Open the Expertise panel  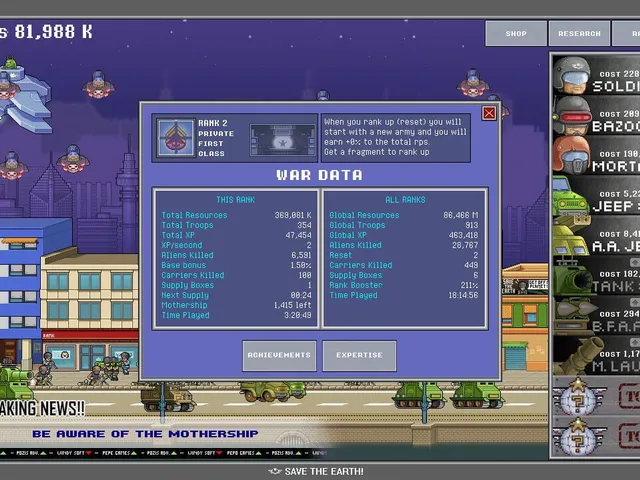pos(359,356)
